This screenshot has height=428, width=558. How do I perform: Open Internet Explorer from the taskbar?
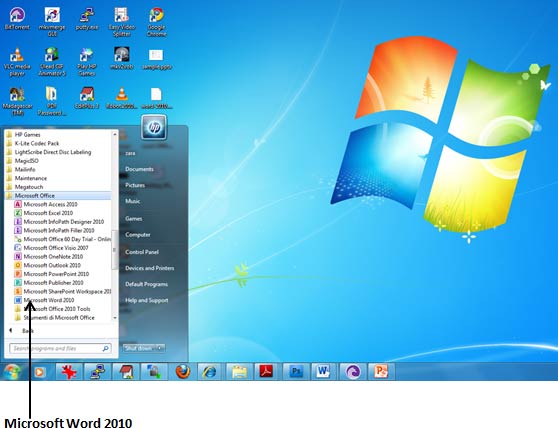[210, 372]
